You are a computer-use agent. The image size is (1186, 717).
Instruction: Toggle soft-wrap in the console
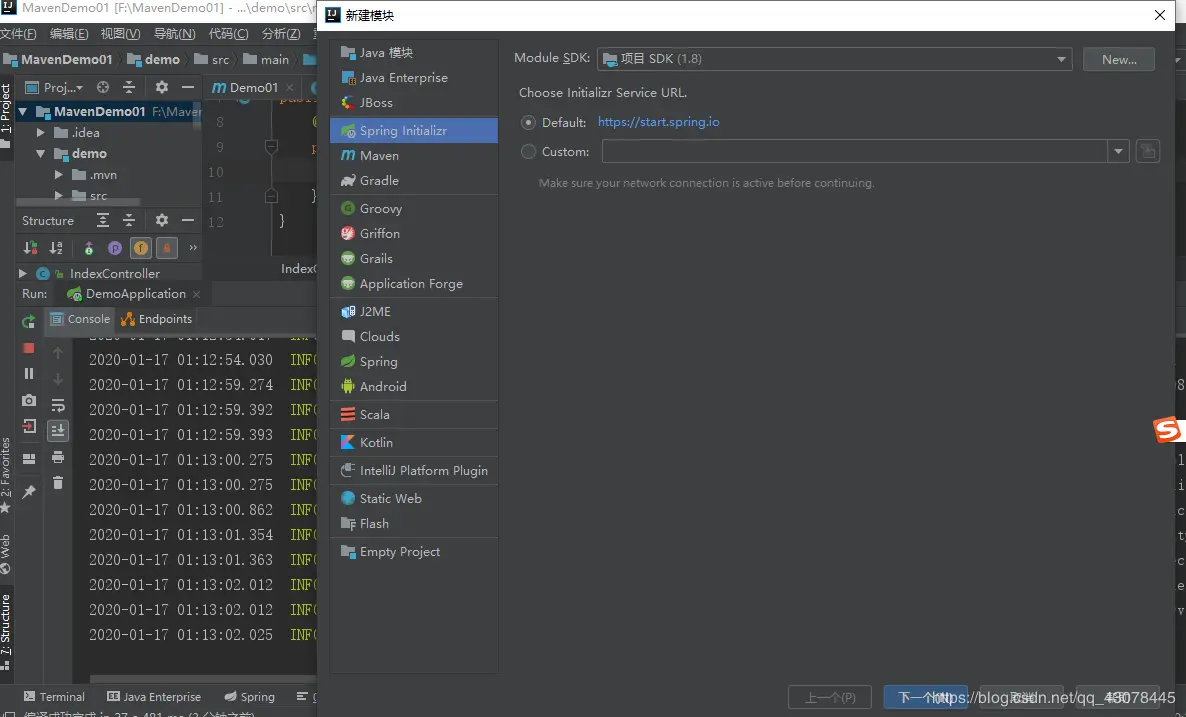click(x=57, y=405)
